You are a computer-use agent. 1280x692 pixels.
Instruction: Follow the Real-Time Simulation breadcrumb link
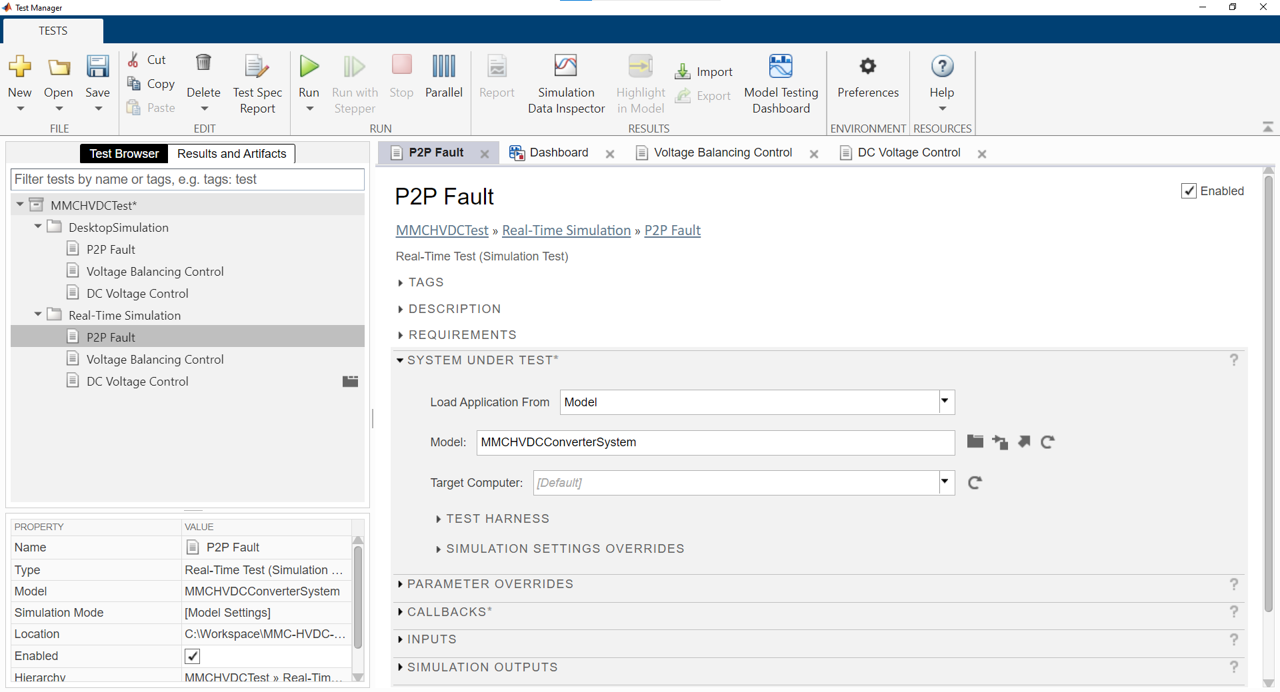click(566, 230)
